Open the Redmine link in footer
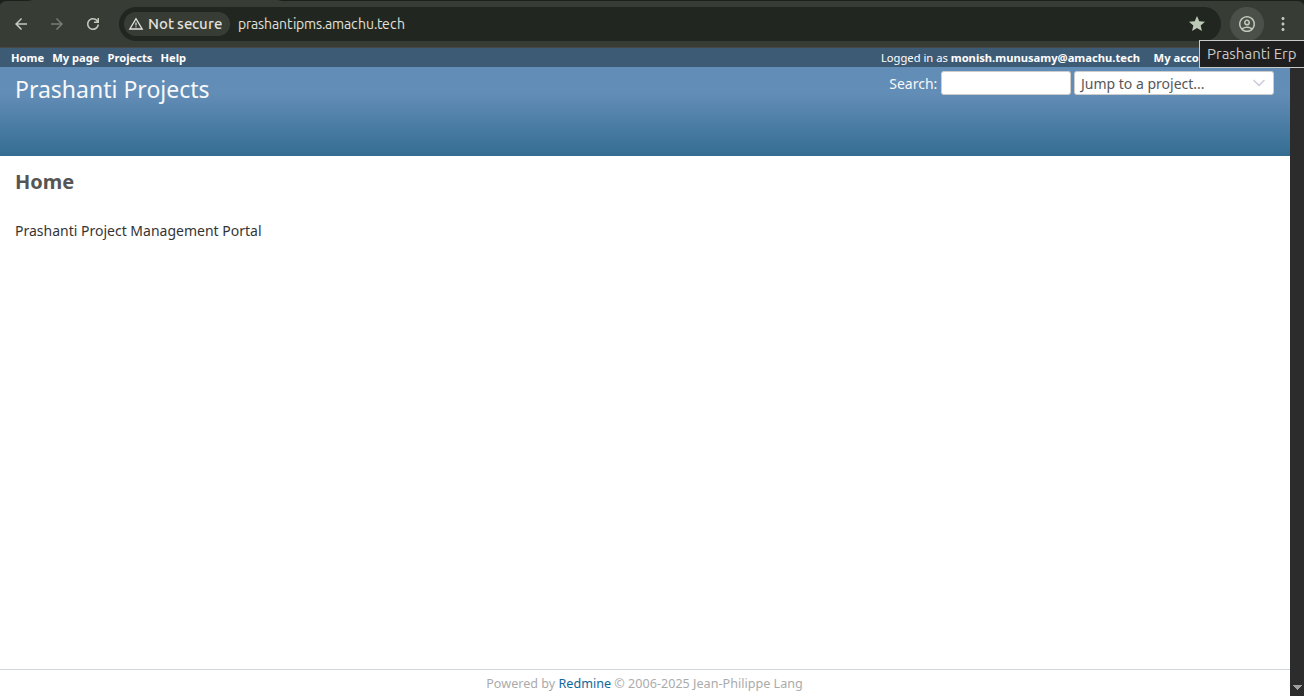The width and height of the screenshot is (1304, 696). coord(584,684)
